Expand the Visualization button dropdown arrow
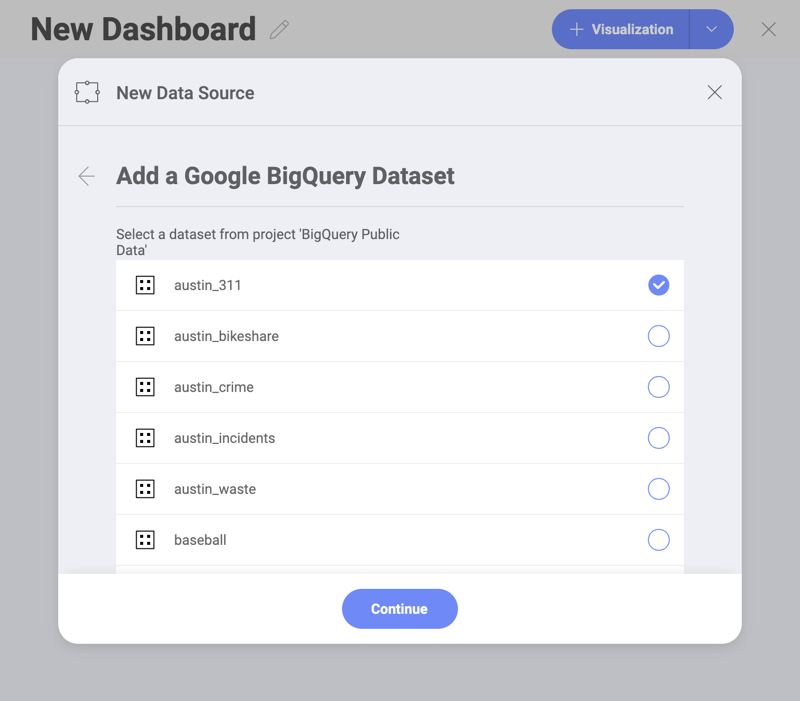The image size is (800, 701). point(712,30)
